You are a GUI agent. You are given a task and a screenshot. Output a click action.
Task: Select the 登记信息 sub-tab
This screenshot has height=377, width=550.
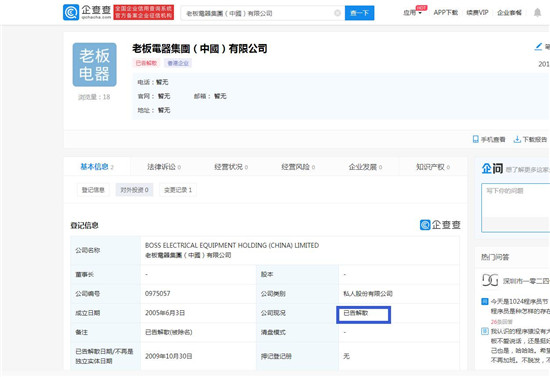click(93, 190)
